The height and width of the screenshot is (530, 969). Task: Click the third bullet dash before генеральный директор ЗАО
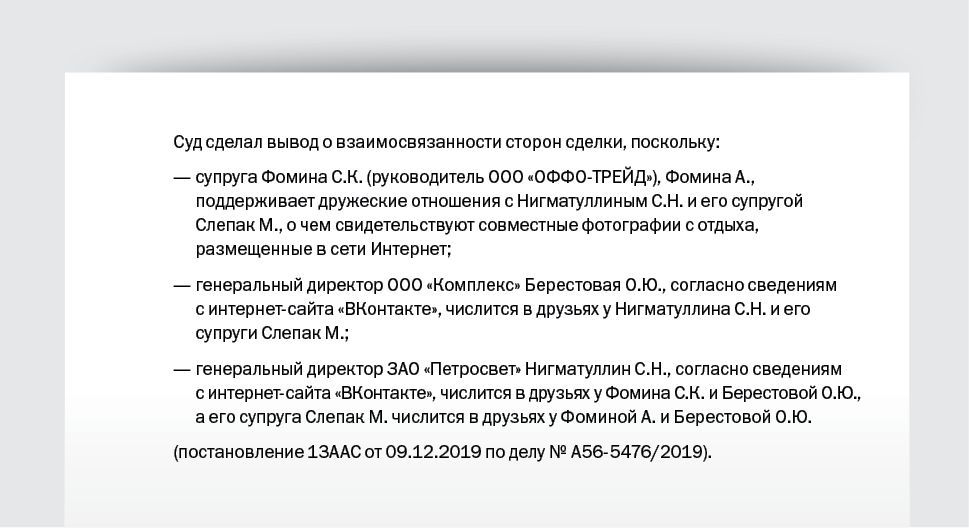click(x=182, y=370)
